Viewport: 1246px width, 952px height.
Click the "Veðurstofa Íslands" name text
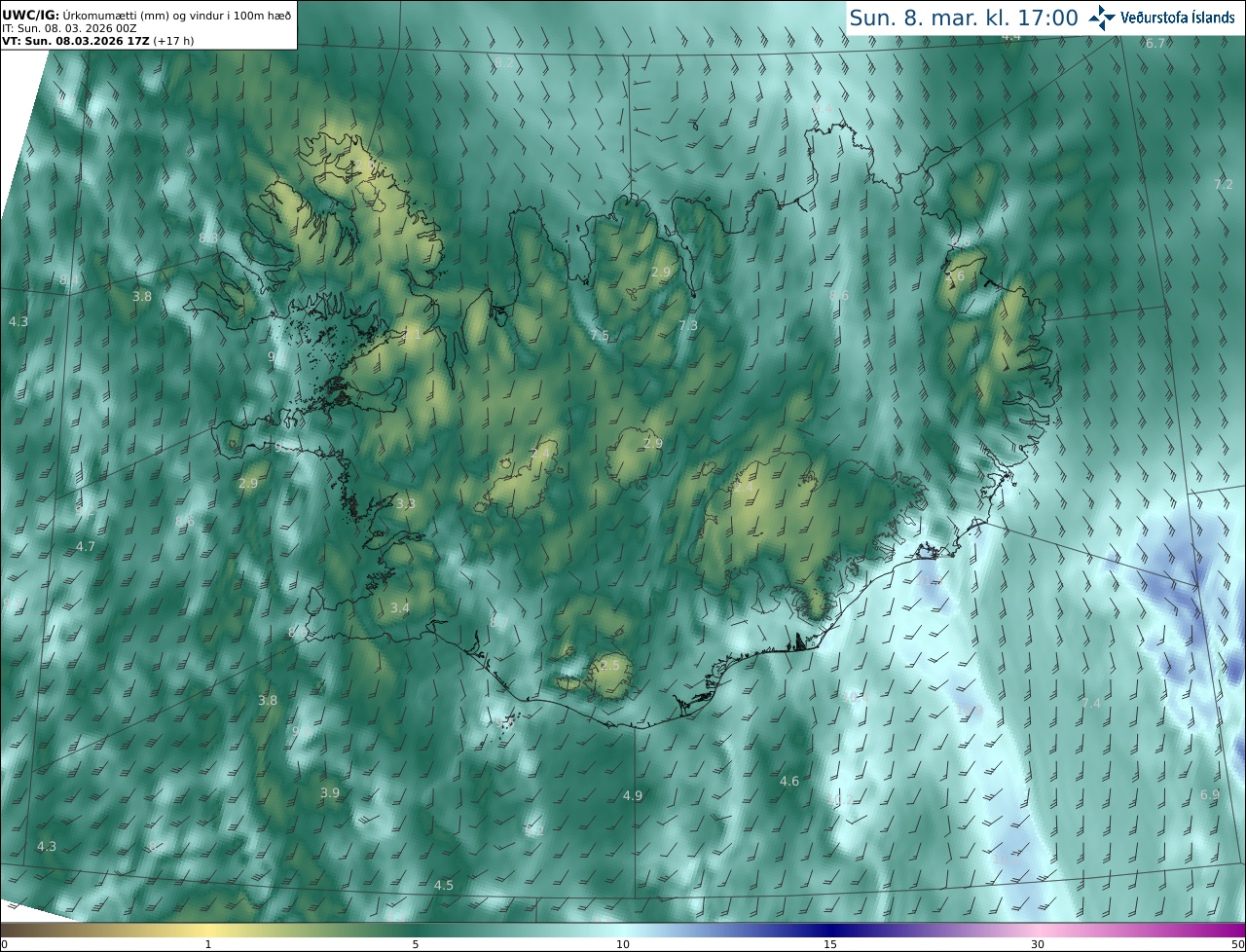pos(1178,18)
